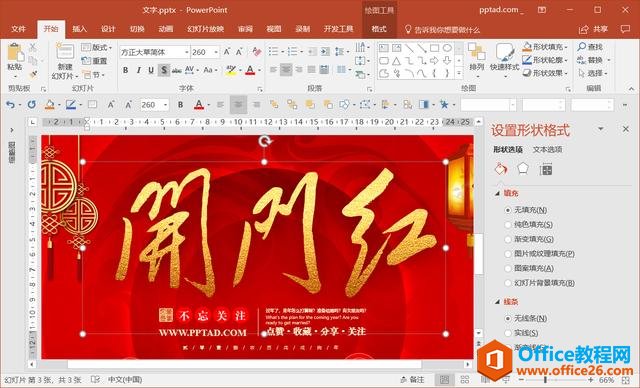Select the oval shape in shapes gallery
This screenshot has height=388, width=640.
pos(447,48)
